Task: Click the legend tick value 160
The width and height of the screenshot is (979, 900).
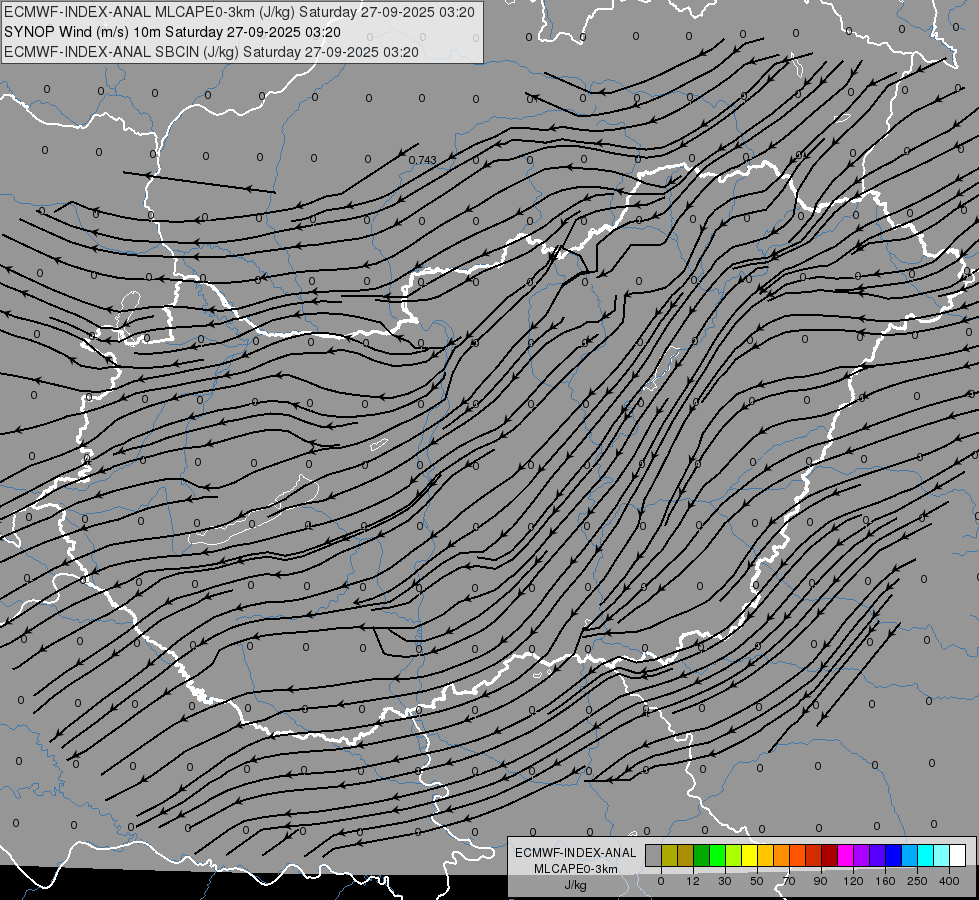Action: pyautogui.click(x=885, y=881)
